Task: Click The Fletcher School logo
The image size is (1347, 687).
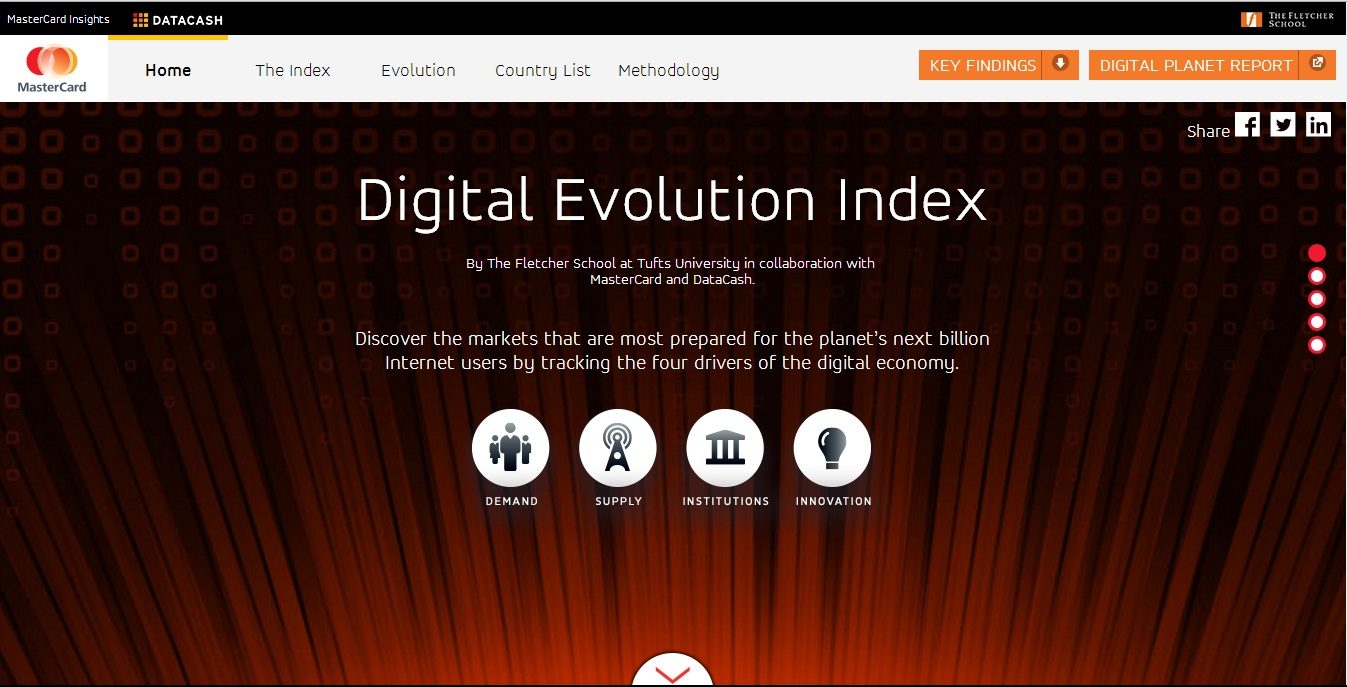Action: (1288, 20)
